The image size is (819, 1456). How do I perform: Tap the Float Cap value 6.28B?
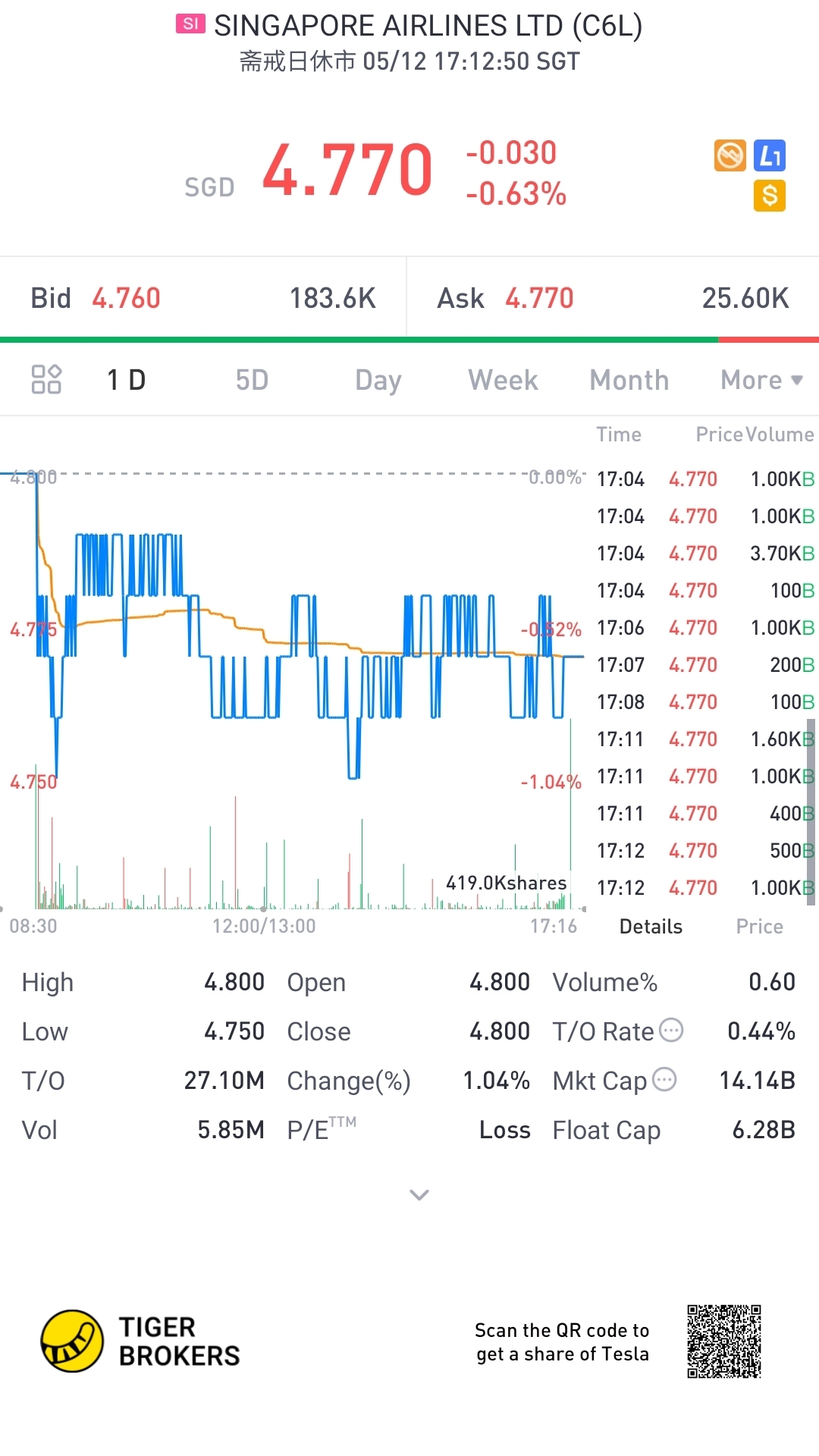[x=764, y=1130]
